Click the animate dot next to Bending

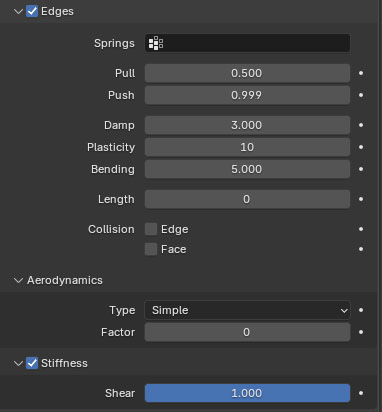click(x=361, y=169)
